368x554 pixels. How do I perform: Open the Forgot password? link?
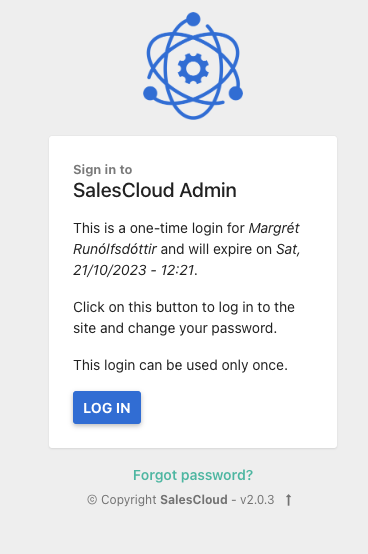point(193,475)
